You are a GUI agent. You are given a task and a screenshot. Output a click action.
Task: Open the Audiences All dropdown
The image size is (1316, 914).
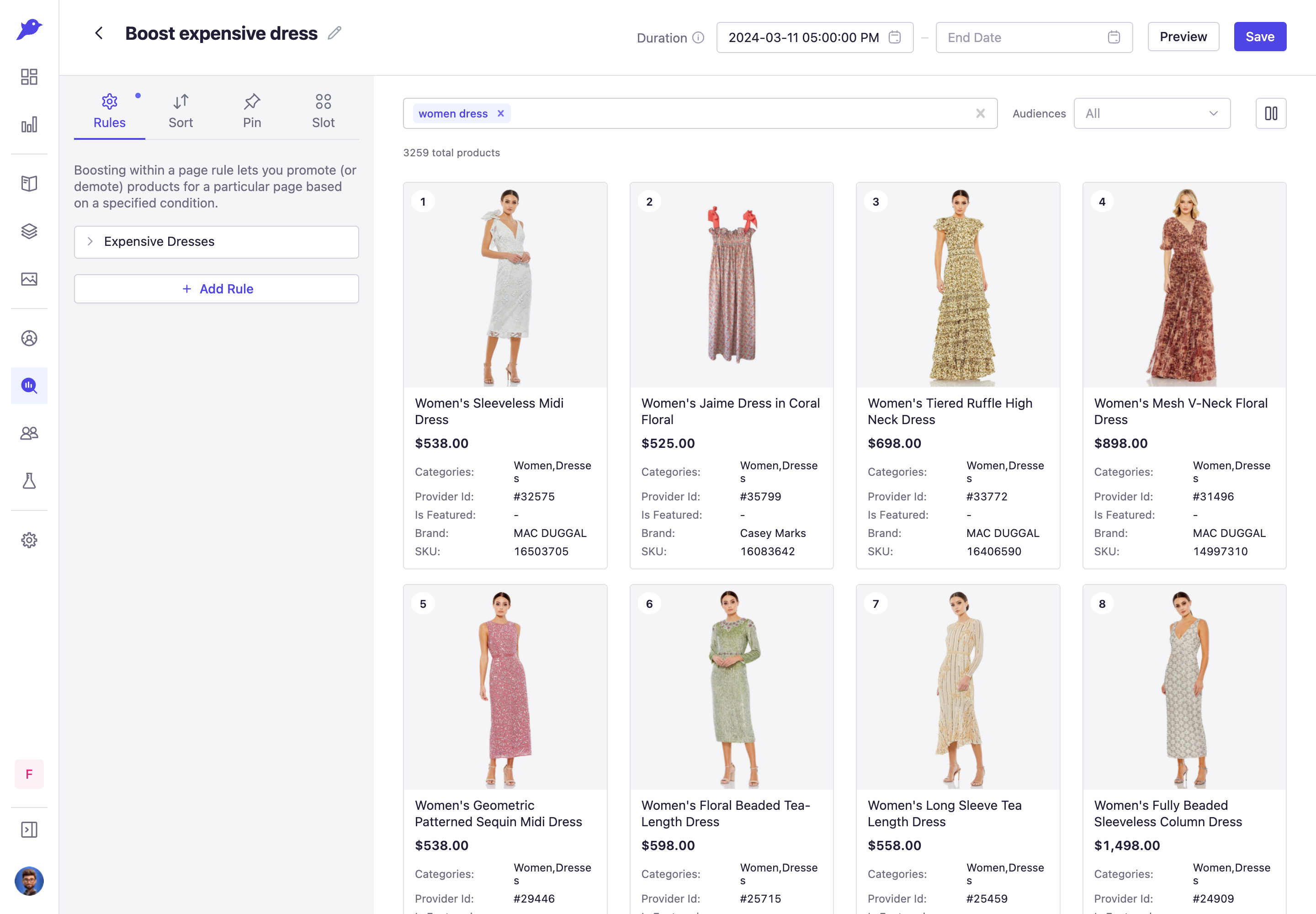tap(1151, 113)
